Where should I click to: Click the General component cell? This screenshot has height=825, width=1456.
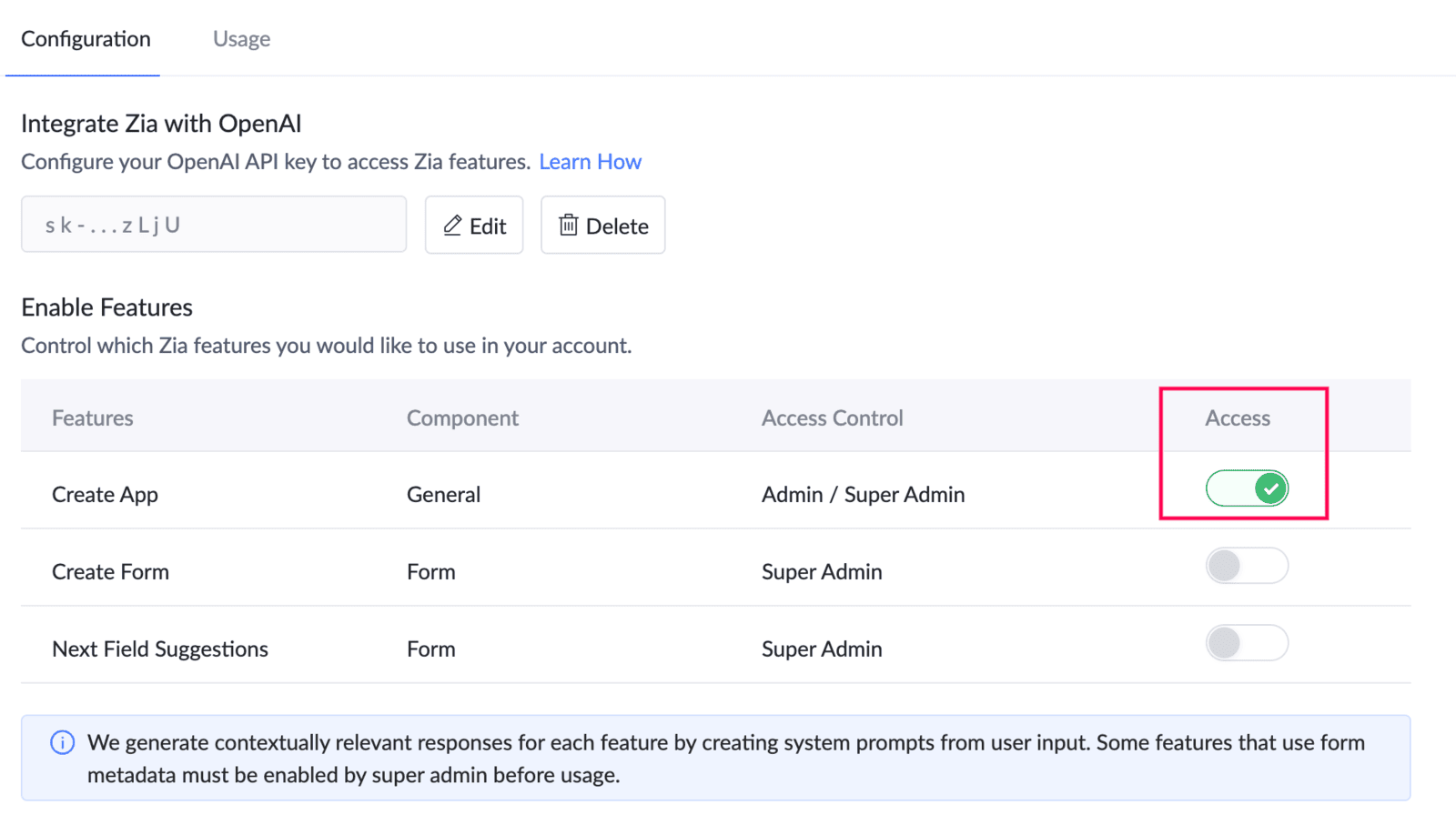pos(443,495)
